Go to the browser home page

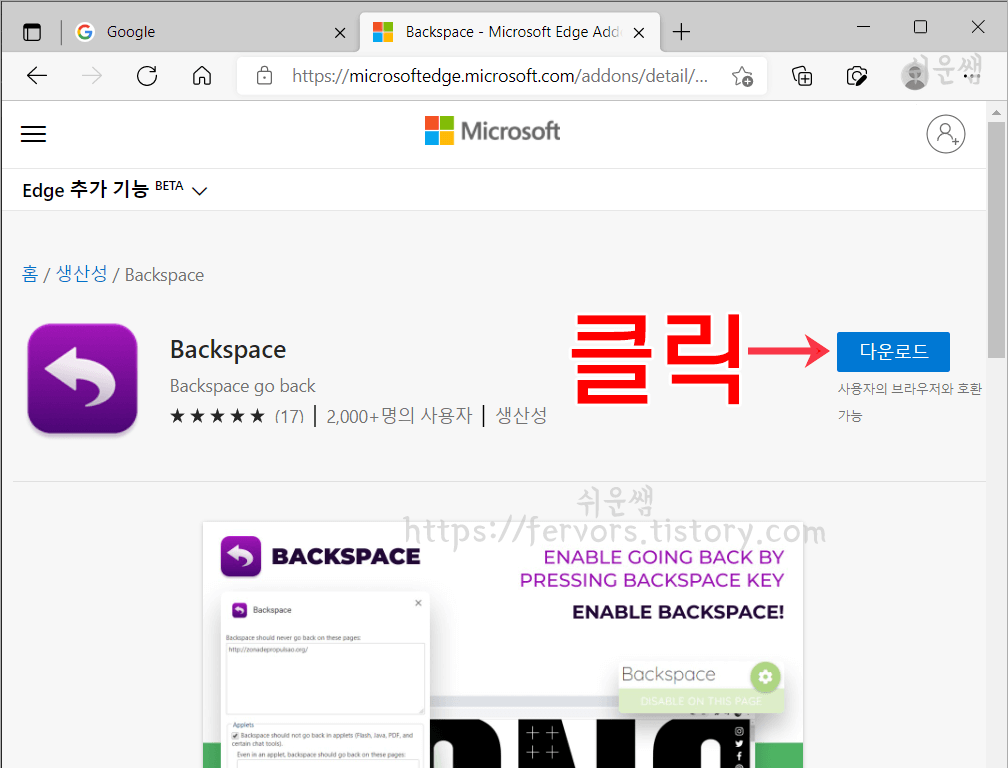tap(202, 76)
